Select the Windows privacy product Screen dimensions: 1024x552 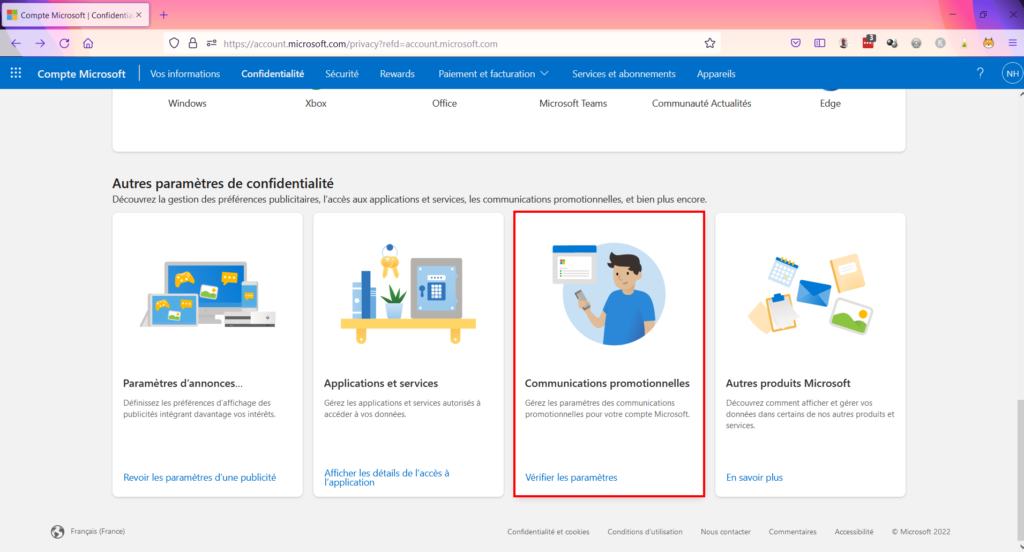tap(187, 103)
